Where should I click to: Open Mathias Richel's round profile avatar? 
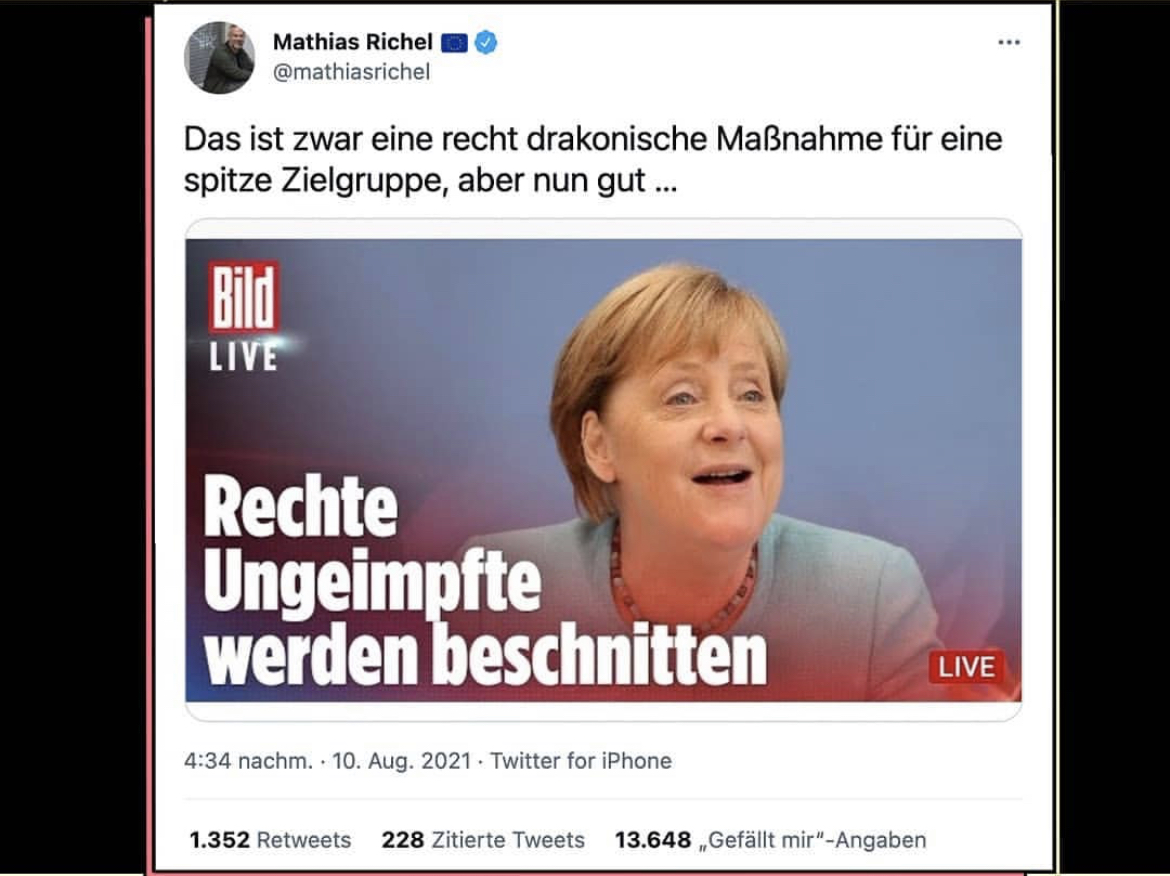pos(219,57)
